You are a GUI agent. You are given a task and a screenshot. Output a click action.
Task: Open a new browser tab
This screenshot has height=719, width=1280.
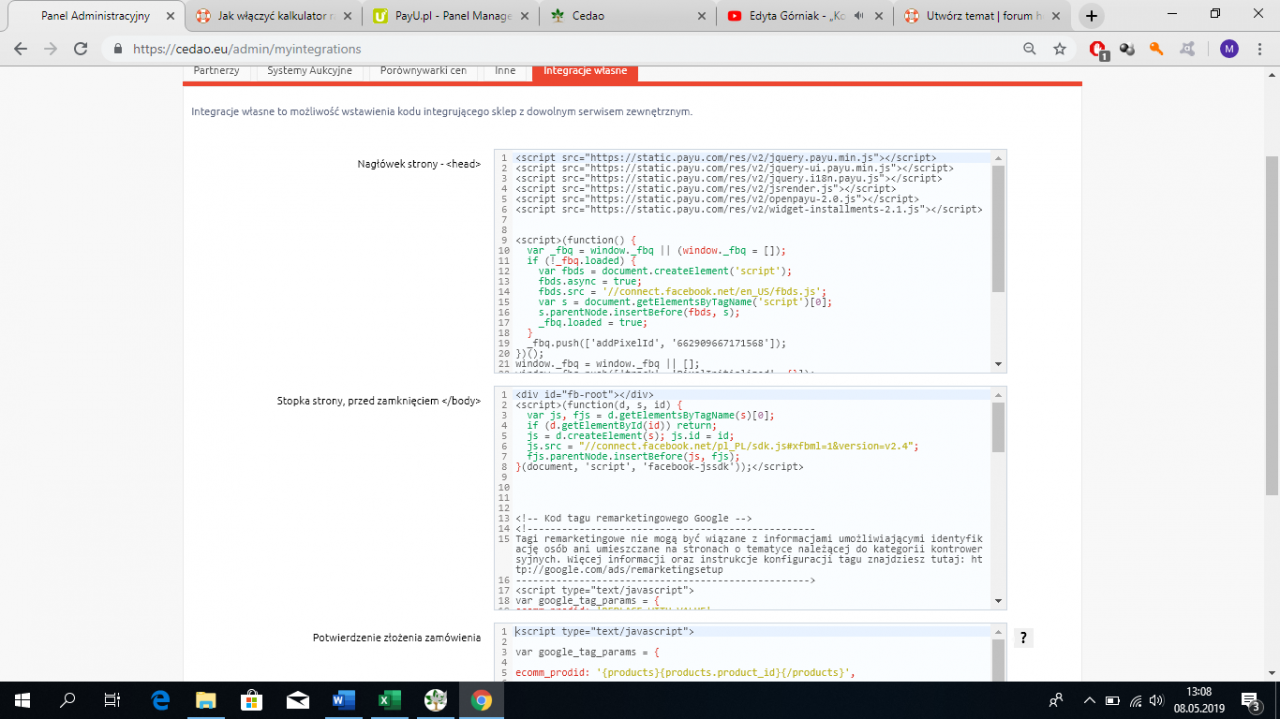coord(1091,16)
